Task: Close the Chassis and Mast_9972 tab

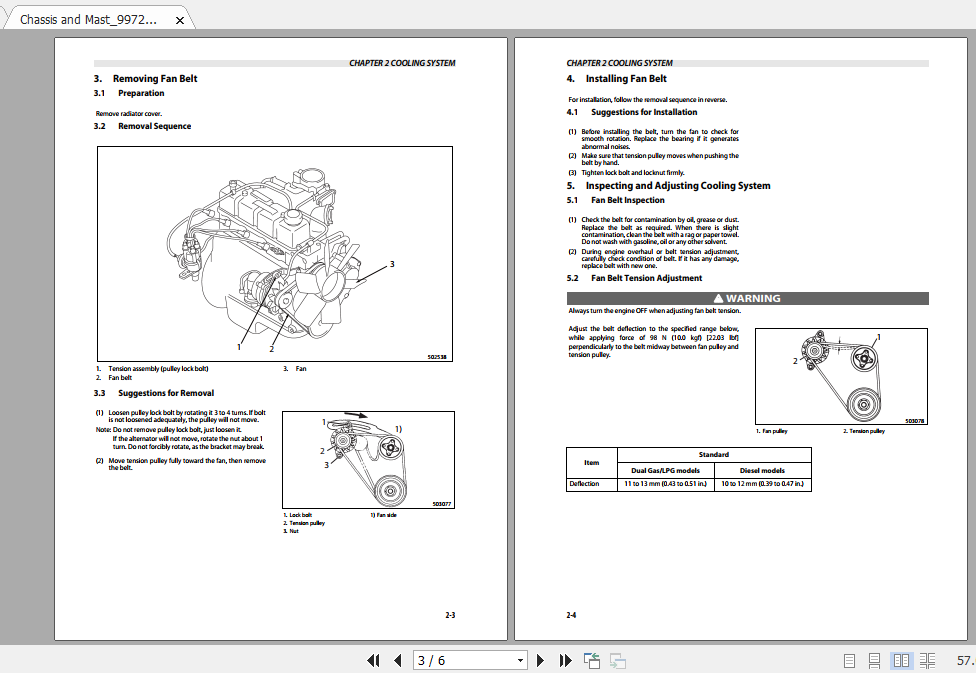Action: (180, 17)
